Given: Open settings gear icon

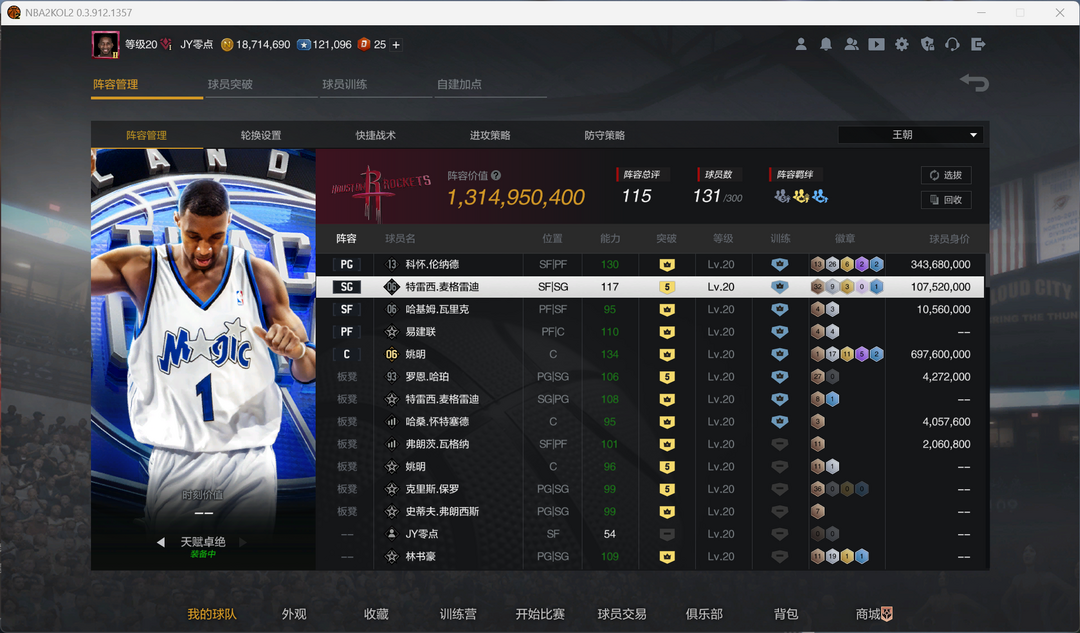Looking at the screenshot, I should click(902, 44).
